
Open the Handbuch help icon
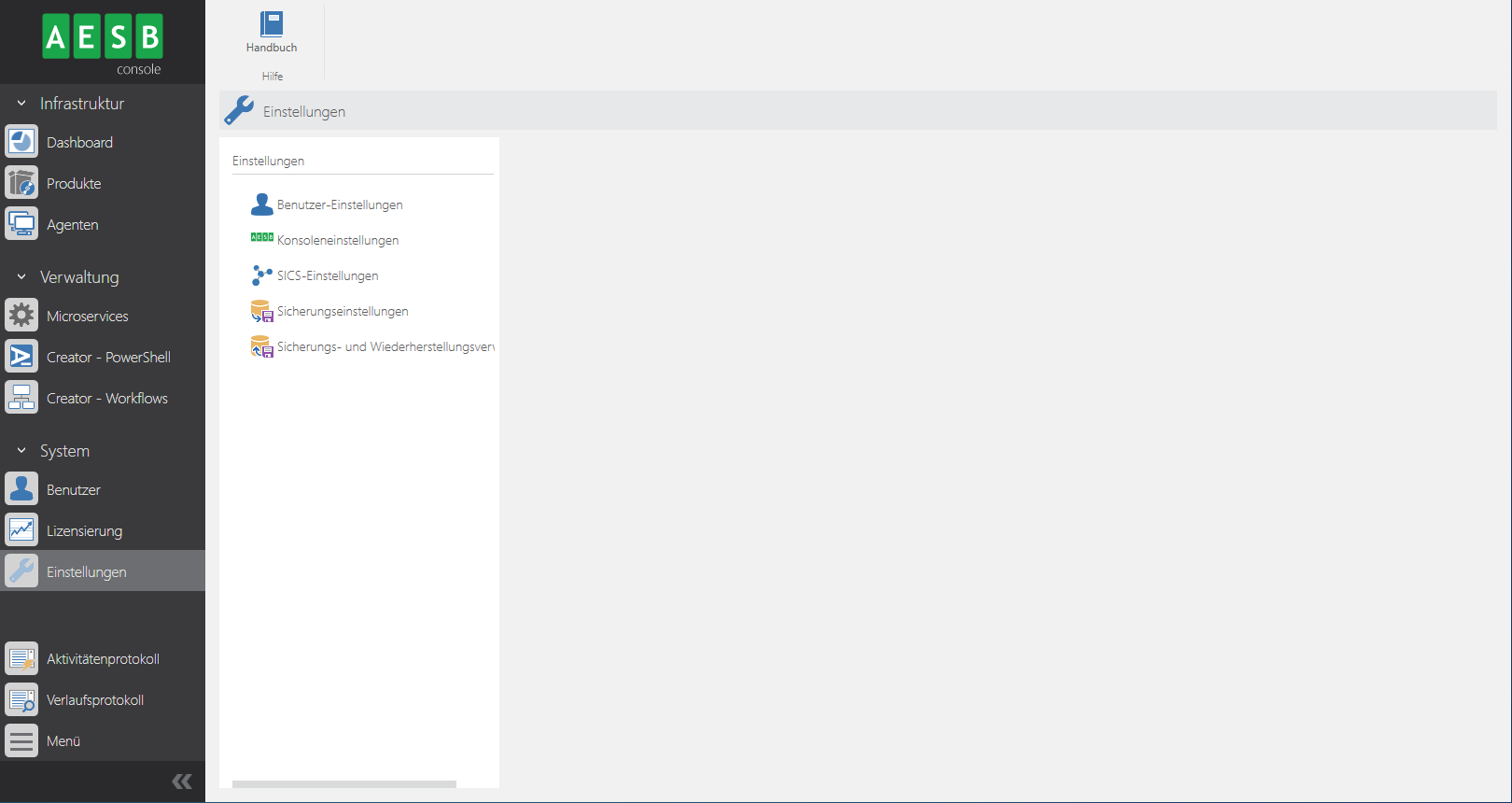click(272, 25)
